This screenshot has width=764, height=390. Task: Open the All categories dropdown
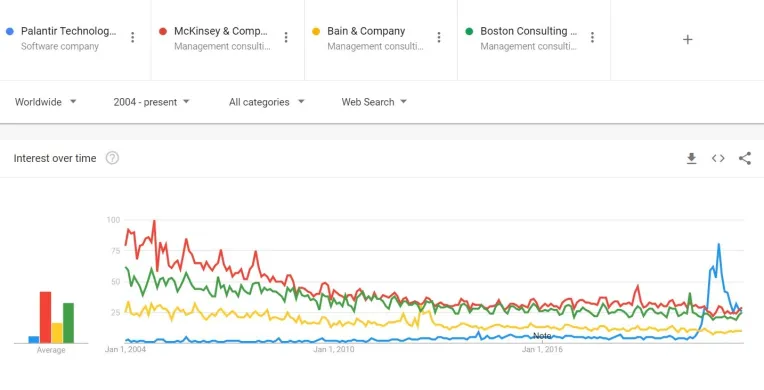(x=267, y=102)
